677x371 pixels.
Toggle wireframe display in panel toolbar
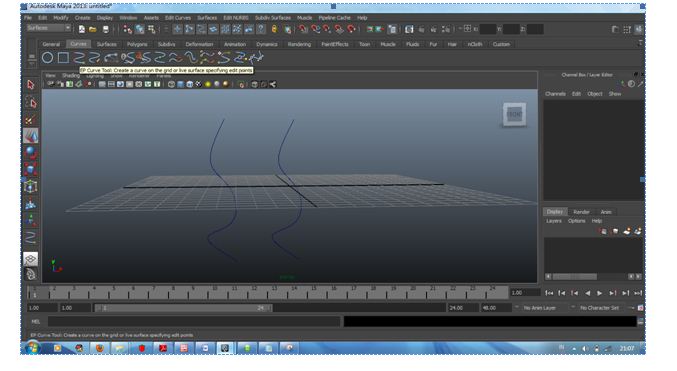pyautogui.click(x=171, y=84)
